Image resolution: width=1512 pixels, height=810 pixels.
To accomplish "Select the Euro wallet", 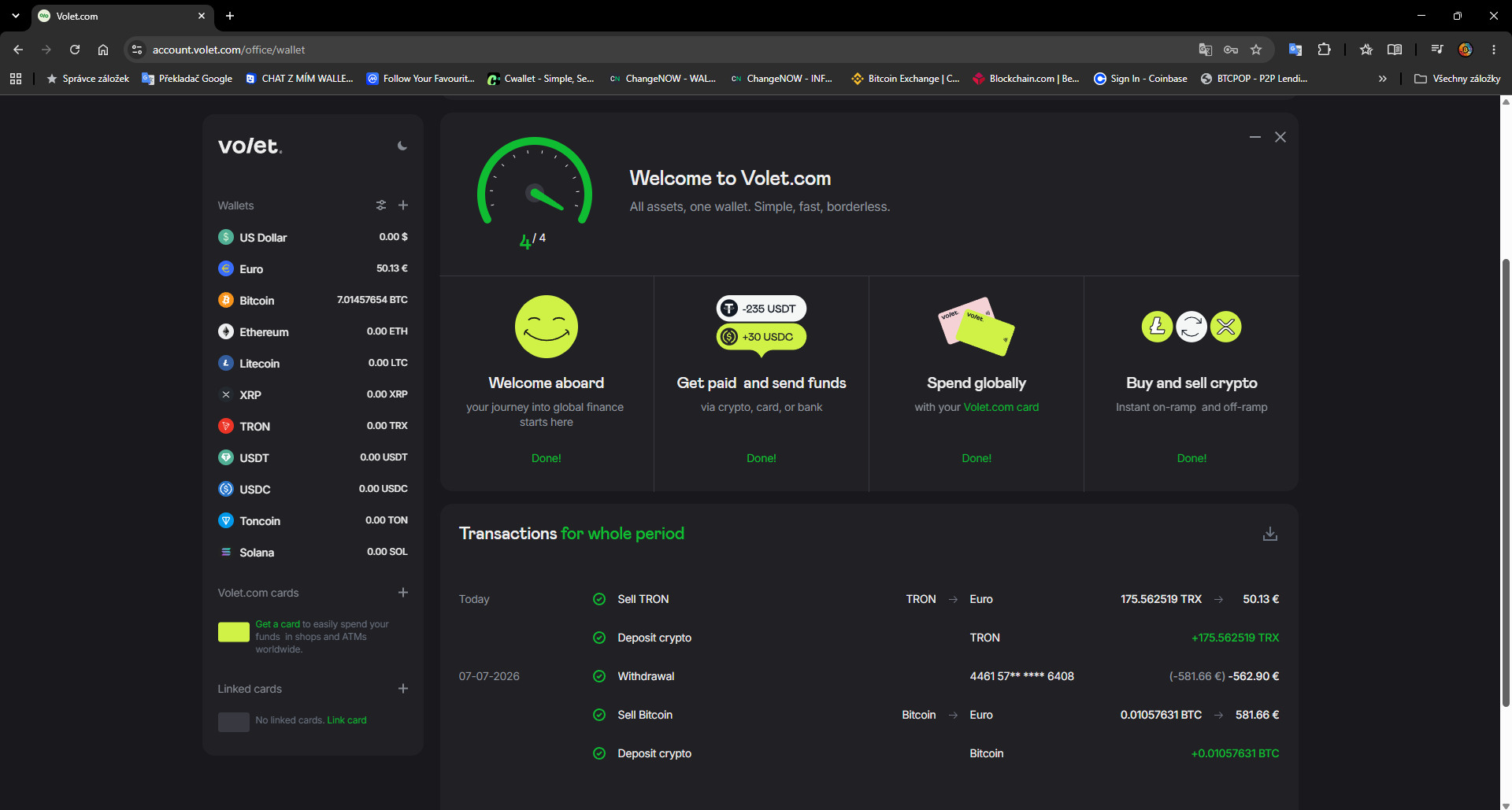I will pyautogui.click(x=313, y=268).
